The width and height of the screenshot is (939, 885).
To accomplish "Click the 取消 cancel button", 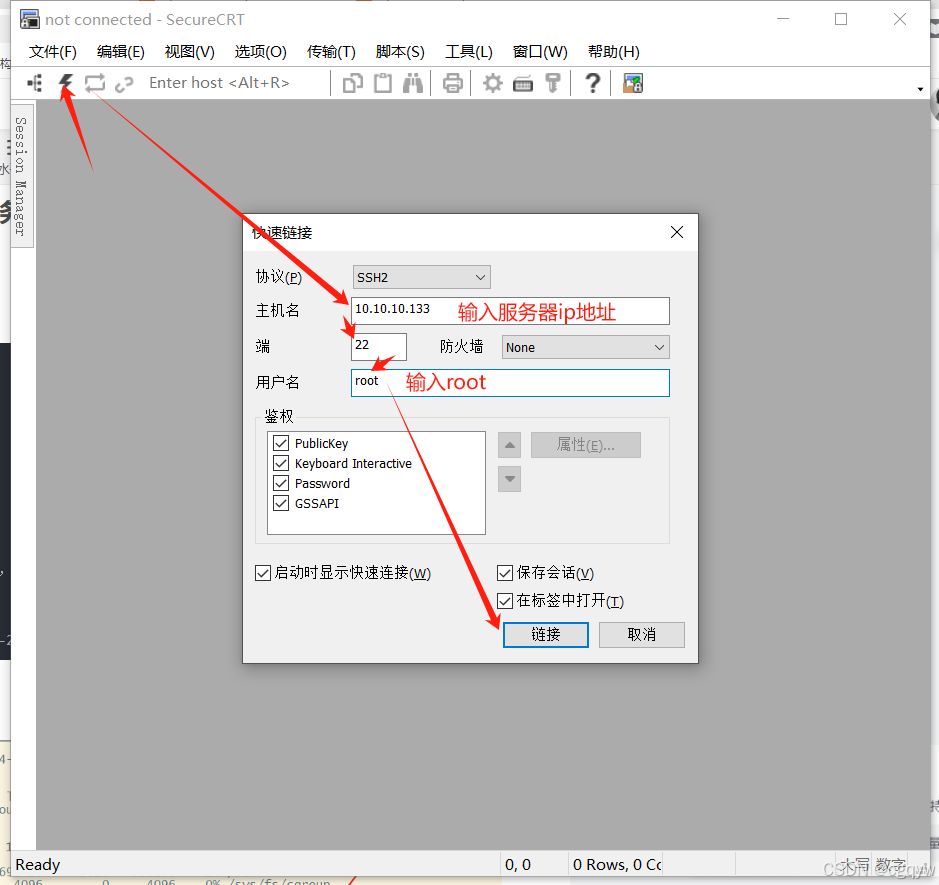I will [641, 635].
